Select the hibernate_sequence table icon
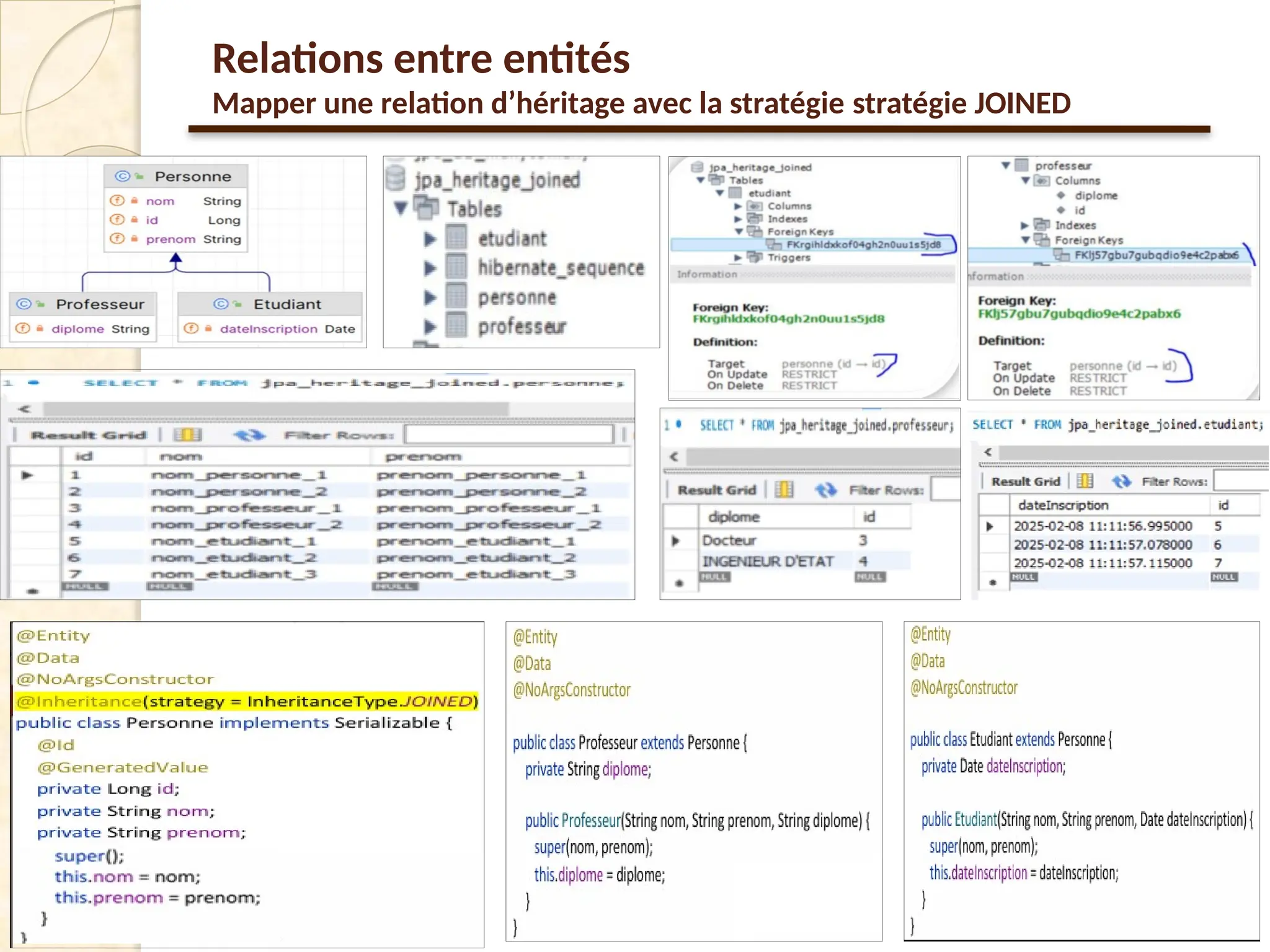This screenshot has width=1270, height=952. pos(456,267)
